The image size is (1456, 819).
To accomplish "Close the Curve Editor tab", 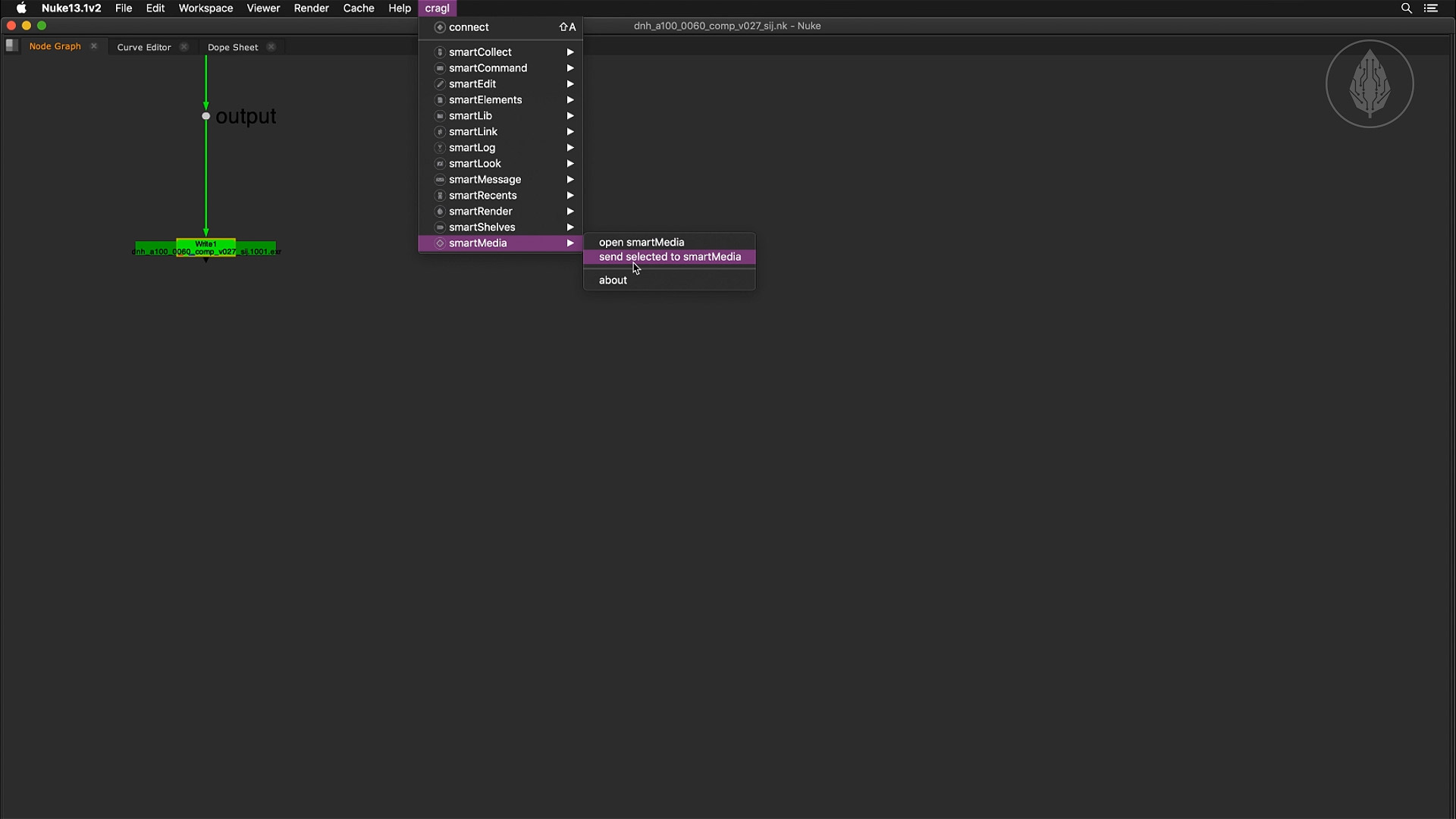I will click(184, 47).
